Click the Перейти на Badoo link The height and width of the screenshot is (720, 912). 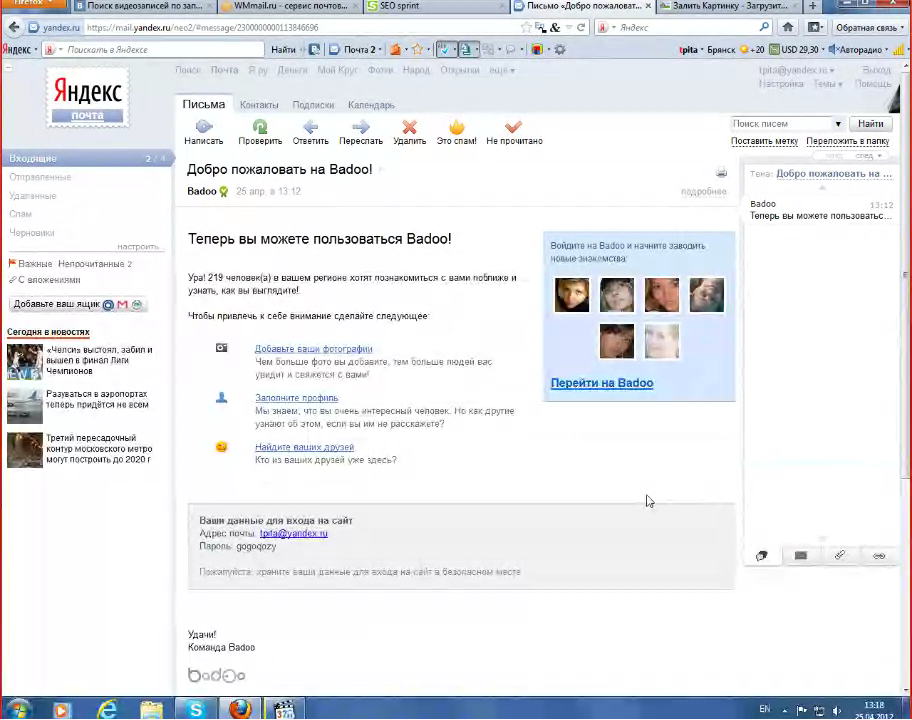pyautogui.click(x=601, y=383)
